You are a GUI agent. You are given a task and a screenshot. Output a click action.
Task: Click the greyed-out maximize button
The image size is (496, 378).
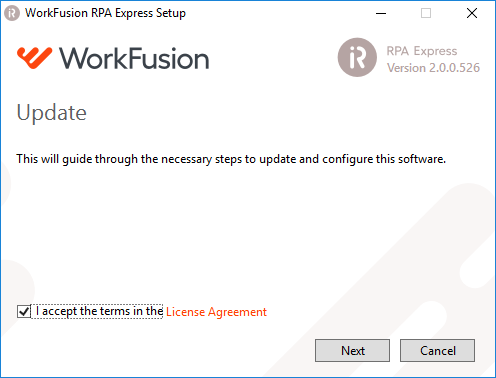click(426, 13)
